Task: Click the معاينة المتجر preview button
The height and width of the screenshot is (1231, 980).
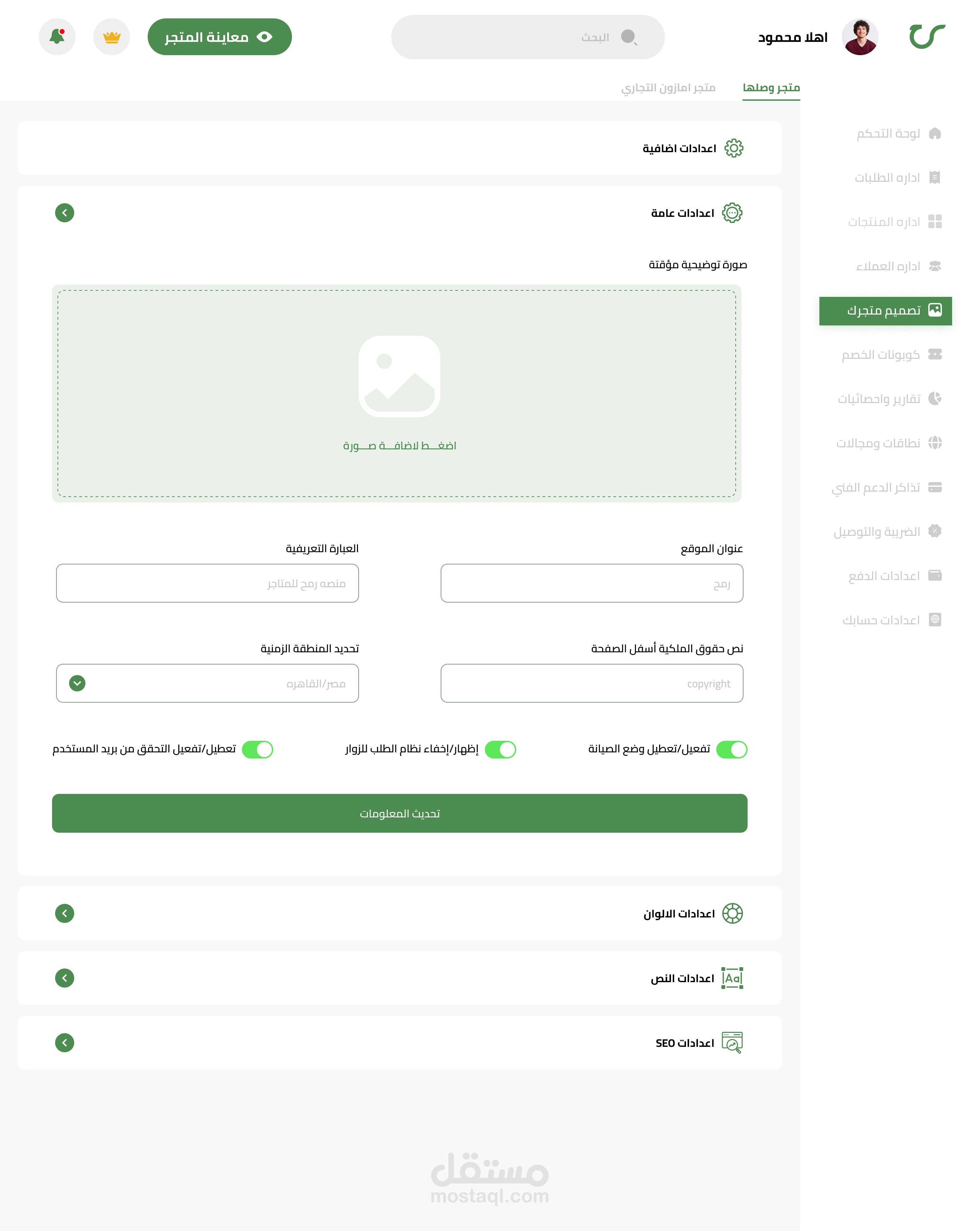Action: coord(220,37)
